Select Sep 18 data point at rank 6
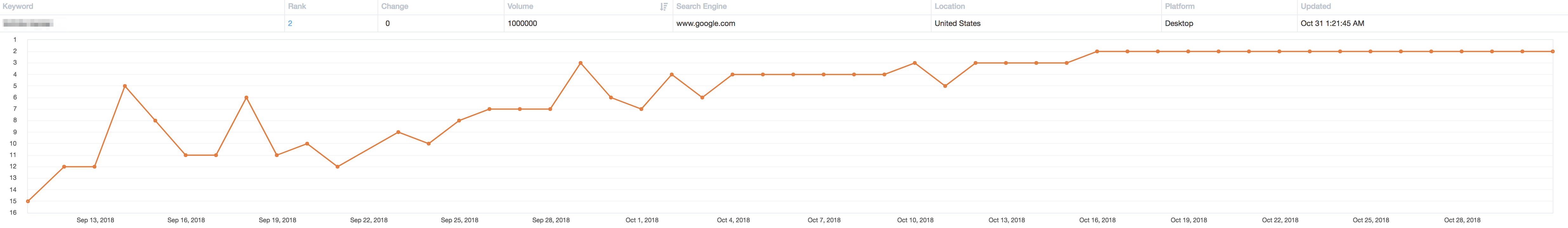This screenshot has height=228, width=1568. 247,97
